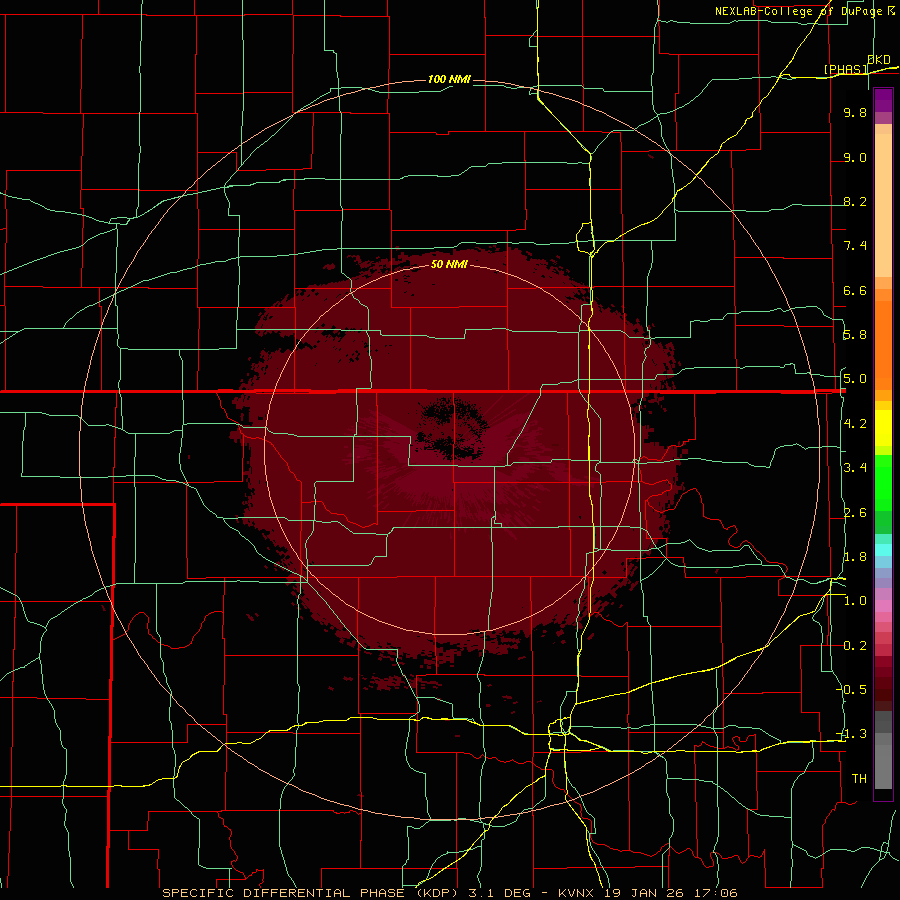Click the "100 NMI" range ring label
Image resolution: width=900 pixels, height=900 pixels.
(x=449, y=79)
